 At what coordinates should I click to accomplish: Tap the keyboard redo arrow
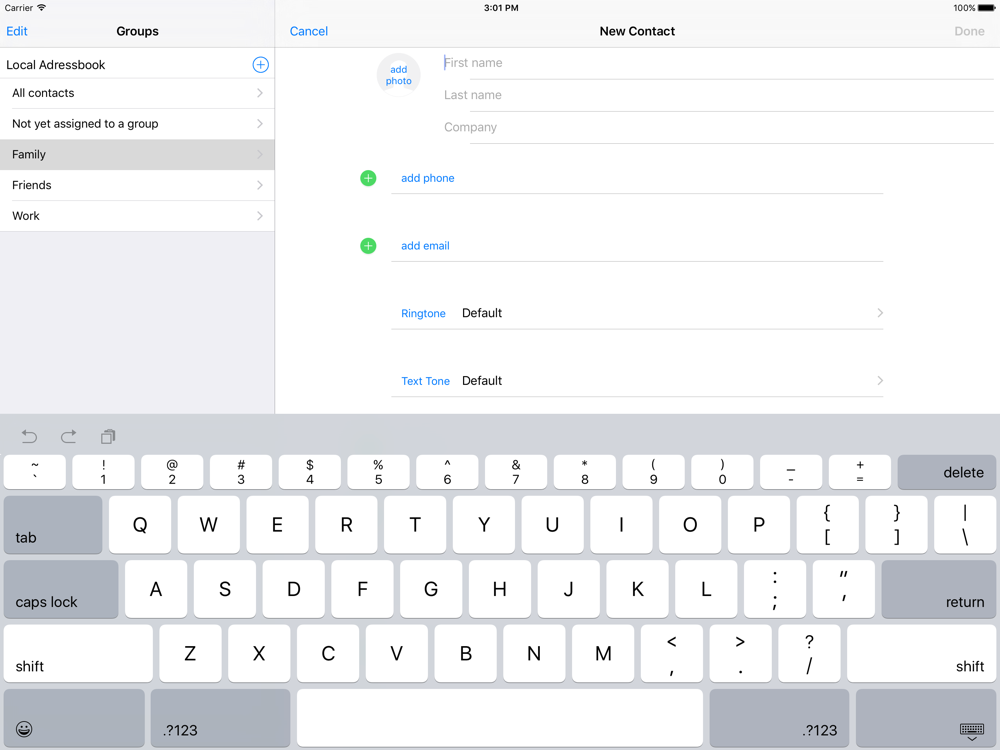68,436
